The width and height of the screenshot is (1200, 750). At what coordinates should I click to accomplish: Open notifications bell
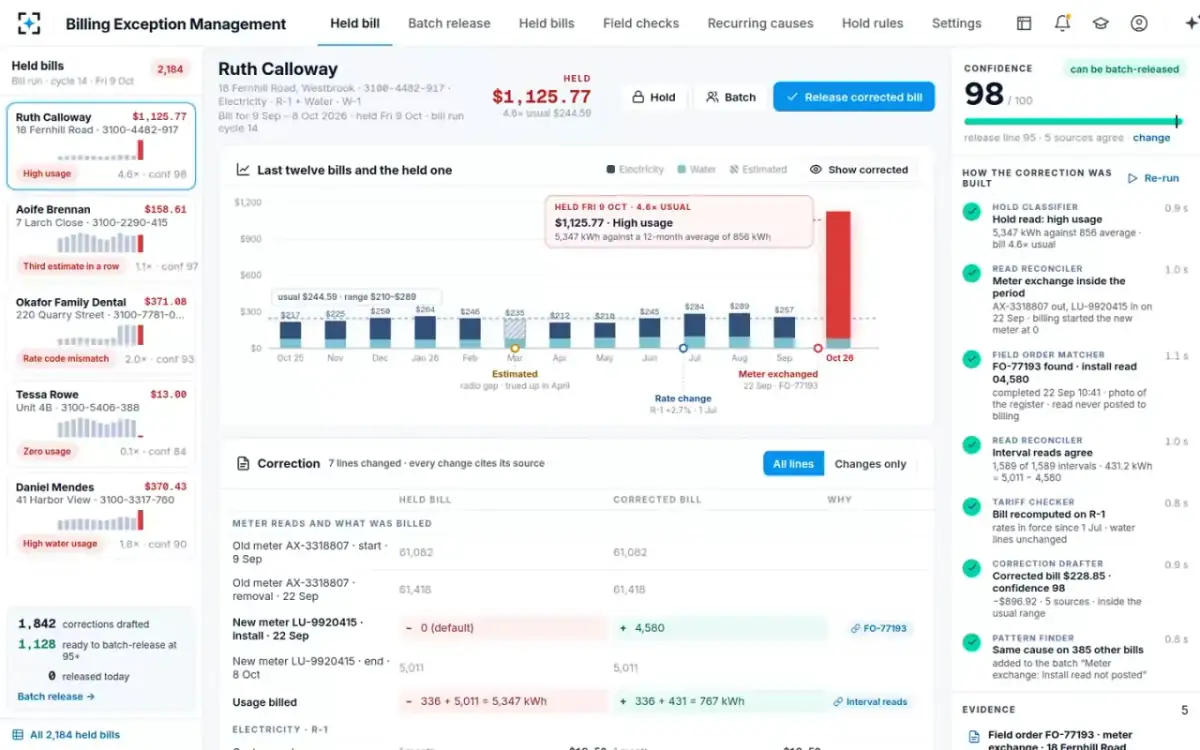click(x=1062, y=23)
